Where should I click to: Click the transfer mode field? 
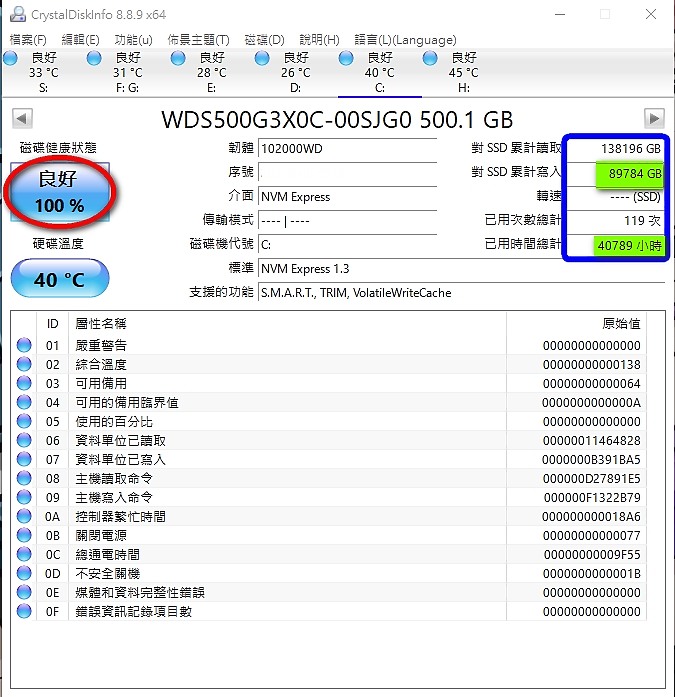347,220
